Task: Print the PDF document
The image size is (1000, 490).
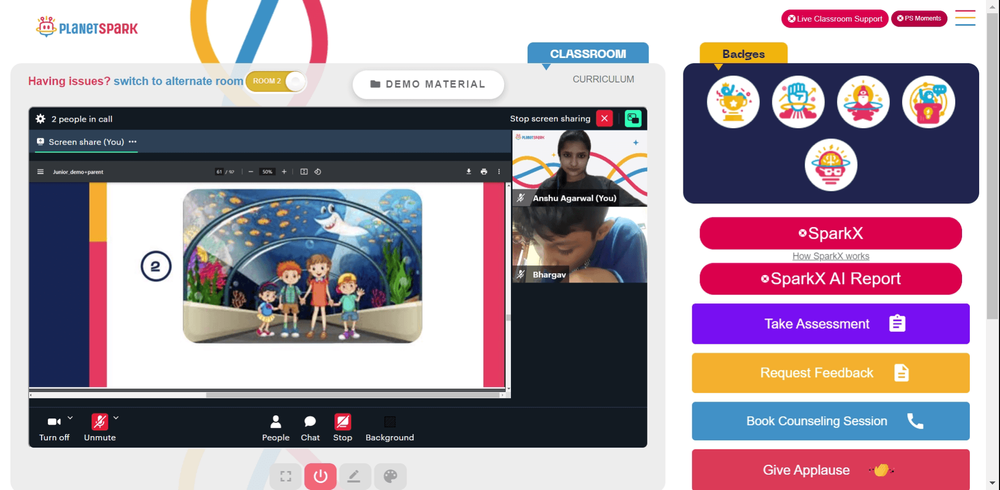Action: tap(484, 172)
